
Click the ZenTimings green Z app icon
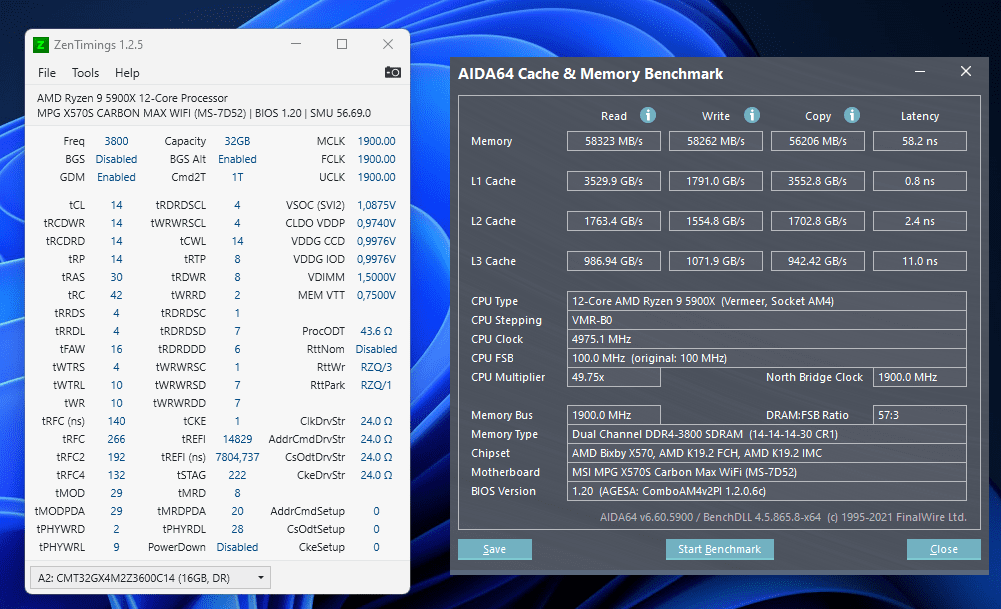[x=41, y=45]
